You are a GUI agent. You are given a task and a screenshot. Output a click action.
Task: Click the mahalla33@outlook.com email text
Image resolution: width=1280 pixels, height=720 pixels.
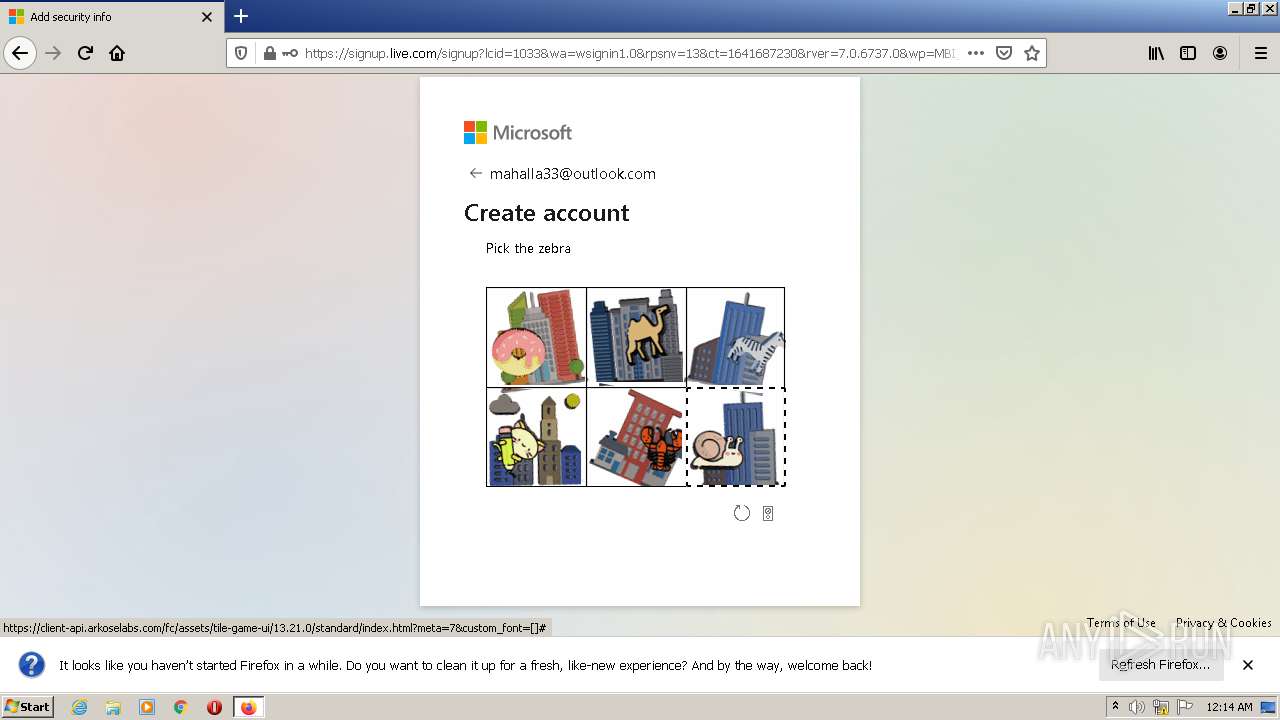[573, 173]
